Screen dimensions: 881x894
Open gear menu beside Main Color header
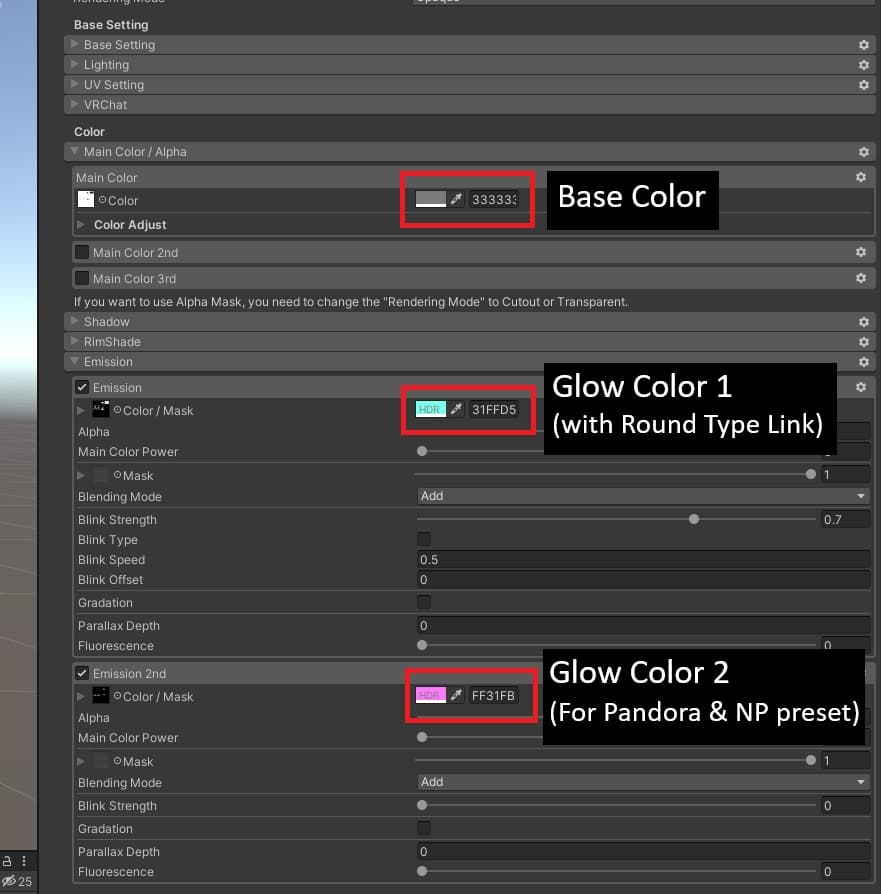click(861, 177)
